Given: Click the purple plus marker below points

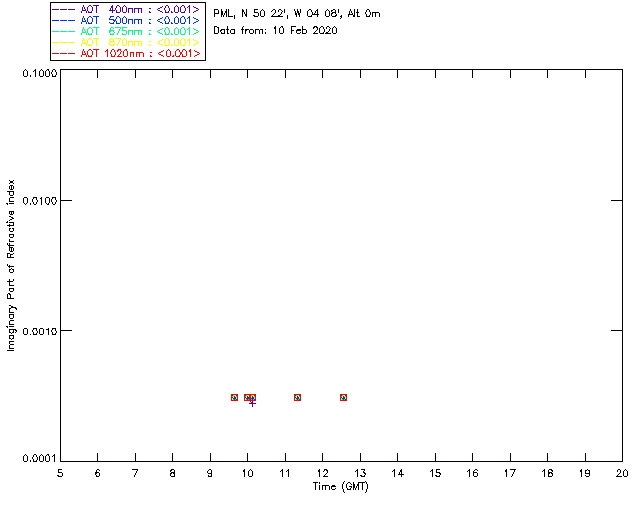Looking at the screenshot, I should click(253, 404).
